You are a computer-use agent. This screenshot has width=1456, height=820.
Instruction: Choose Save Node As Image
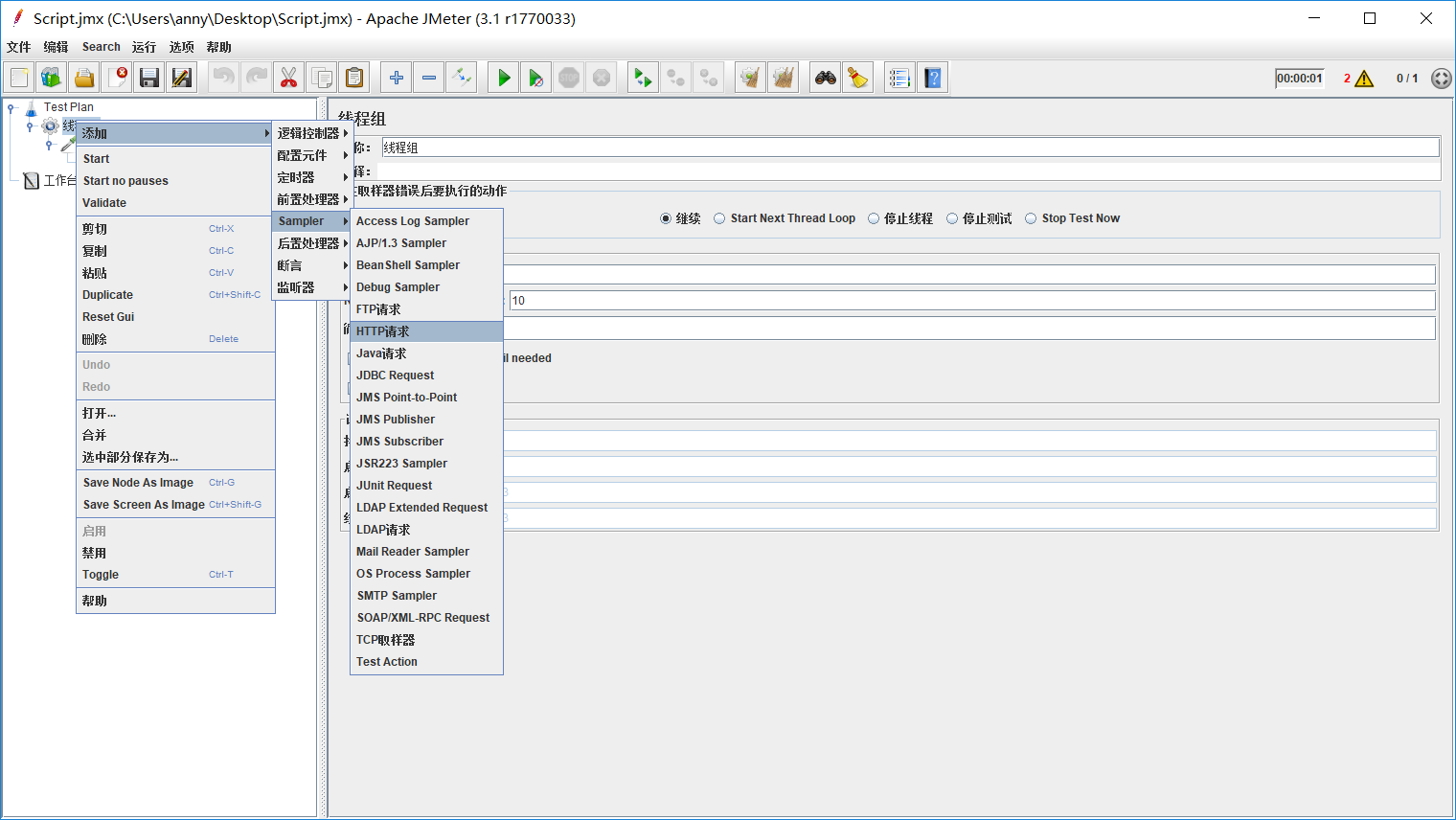click(175, 483)
